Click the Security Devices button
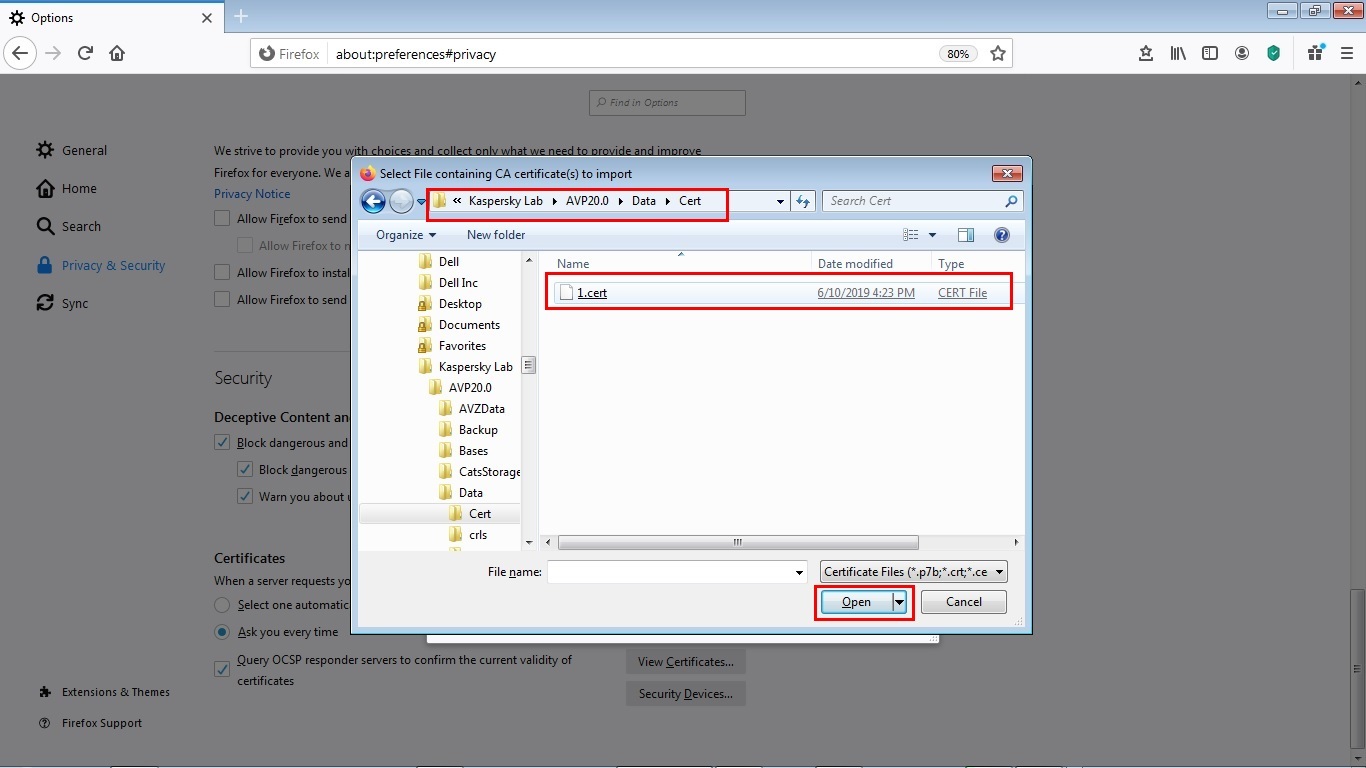The height and width of the screenshot is (768, 1366). (x=686, y=694)
